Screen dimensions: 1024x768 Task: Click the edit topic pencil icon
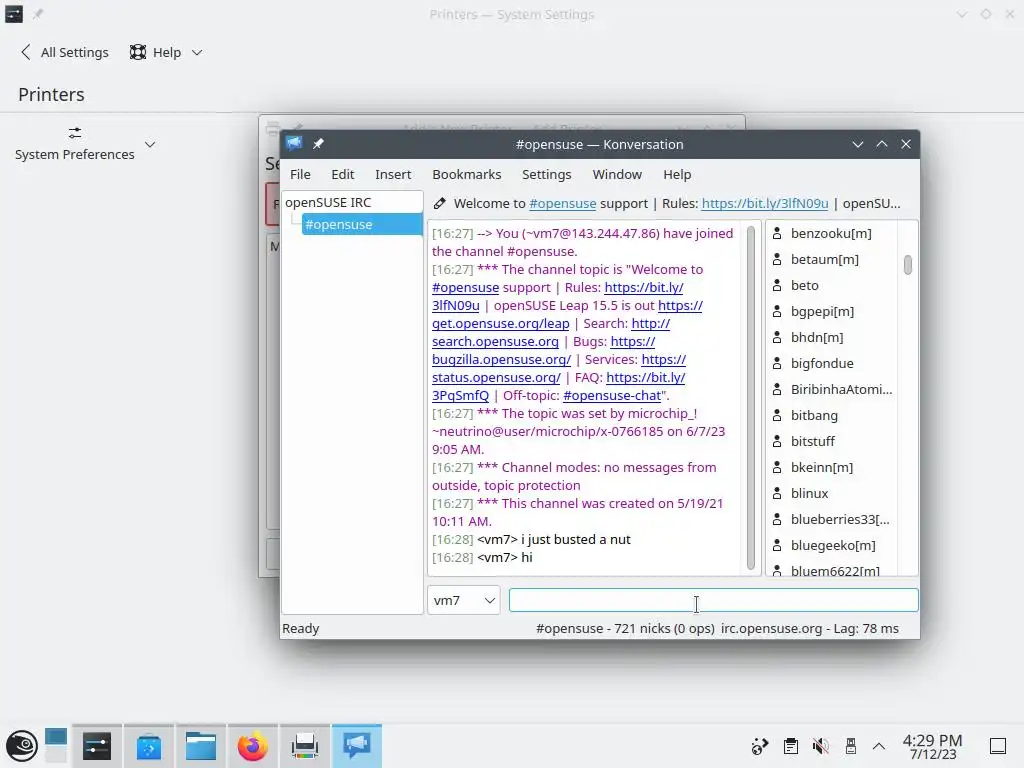click(x=440, y=203)
